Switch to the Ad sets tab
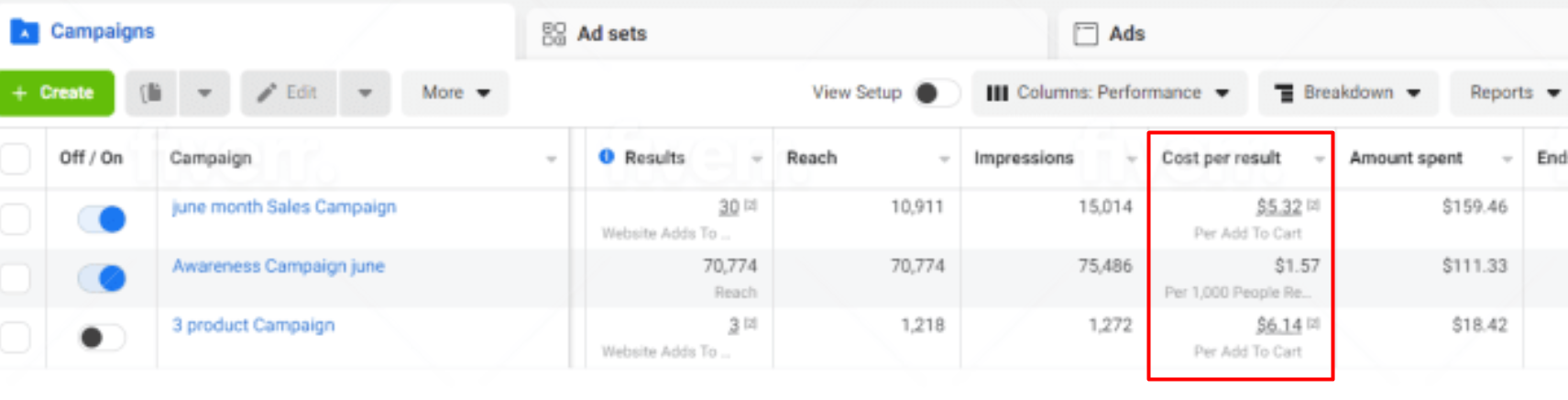Viewport: 1568px width, 400px height. 611,34
